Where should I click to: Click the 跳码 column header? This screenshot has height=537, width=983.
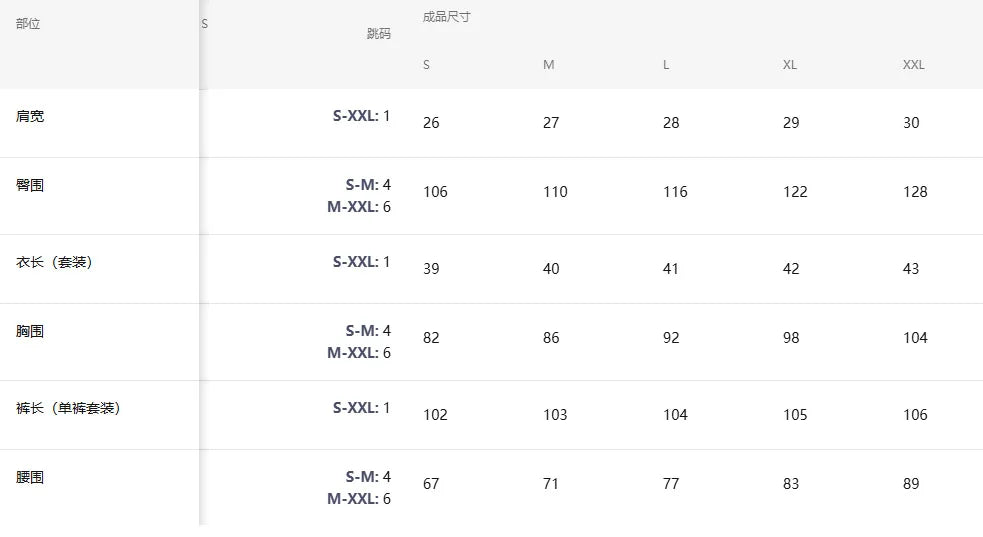point(378,34)
